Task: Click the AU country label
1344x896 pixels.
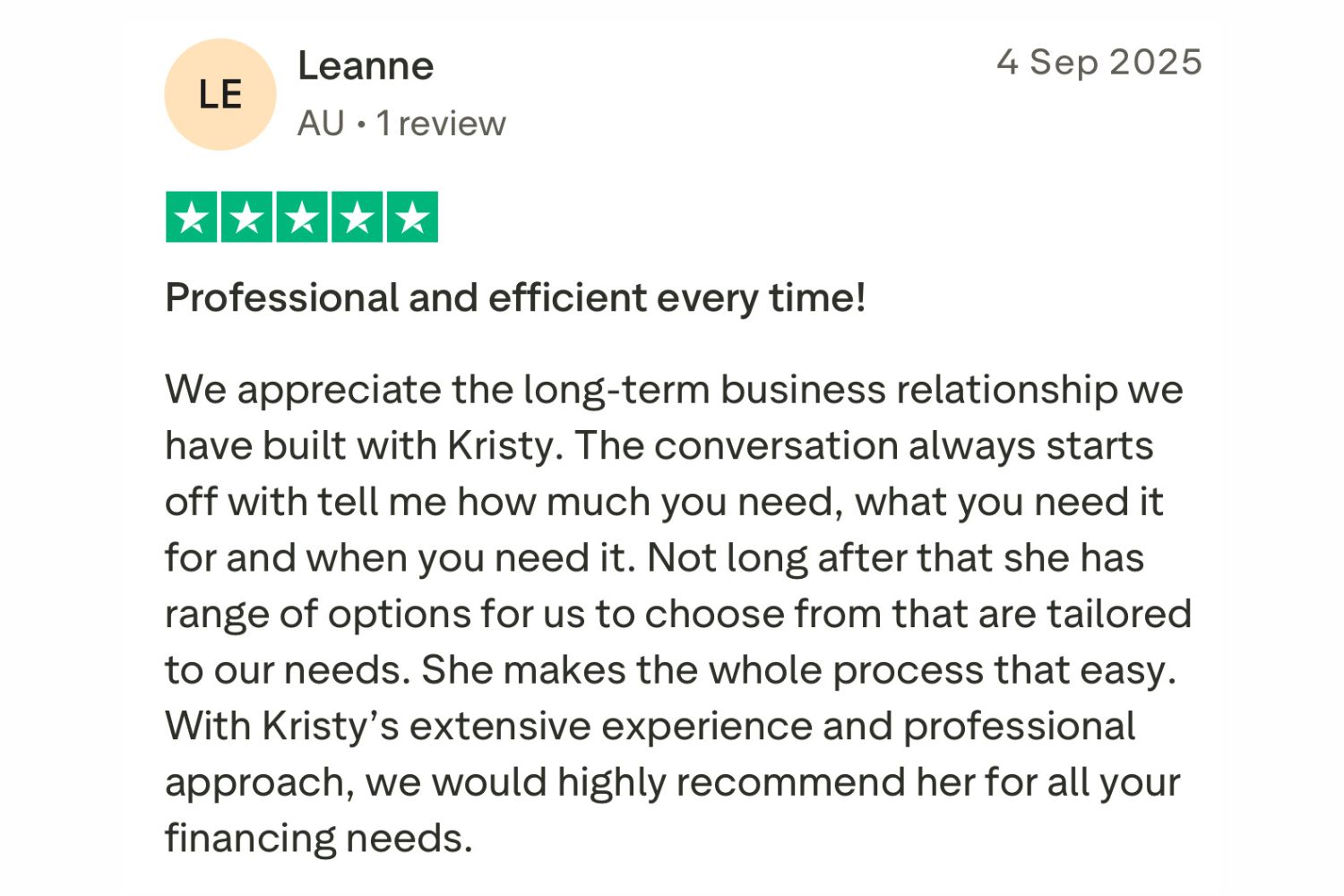Action: [x=321, y=124]
